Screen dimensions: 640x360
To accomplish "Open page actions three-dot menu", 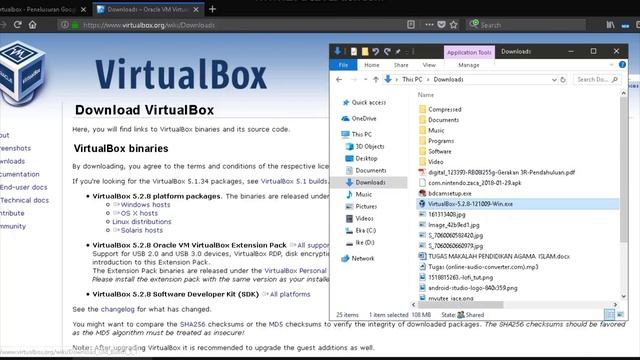I will tap(429, 24).
